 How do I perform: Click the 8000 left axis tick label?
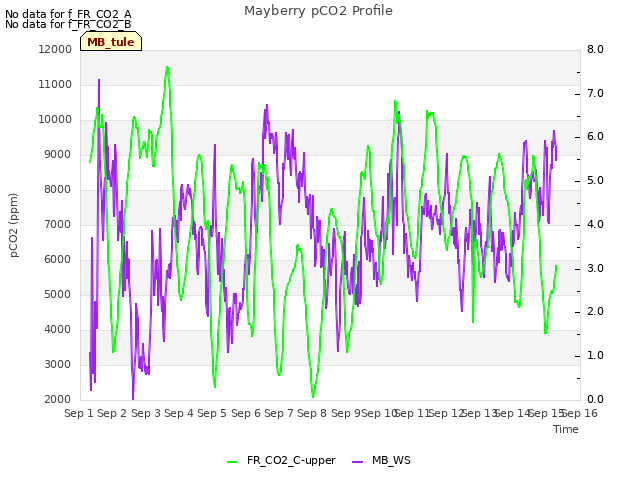58,189
